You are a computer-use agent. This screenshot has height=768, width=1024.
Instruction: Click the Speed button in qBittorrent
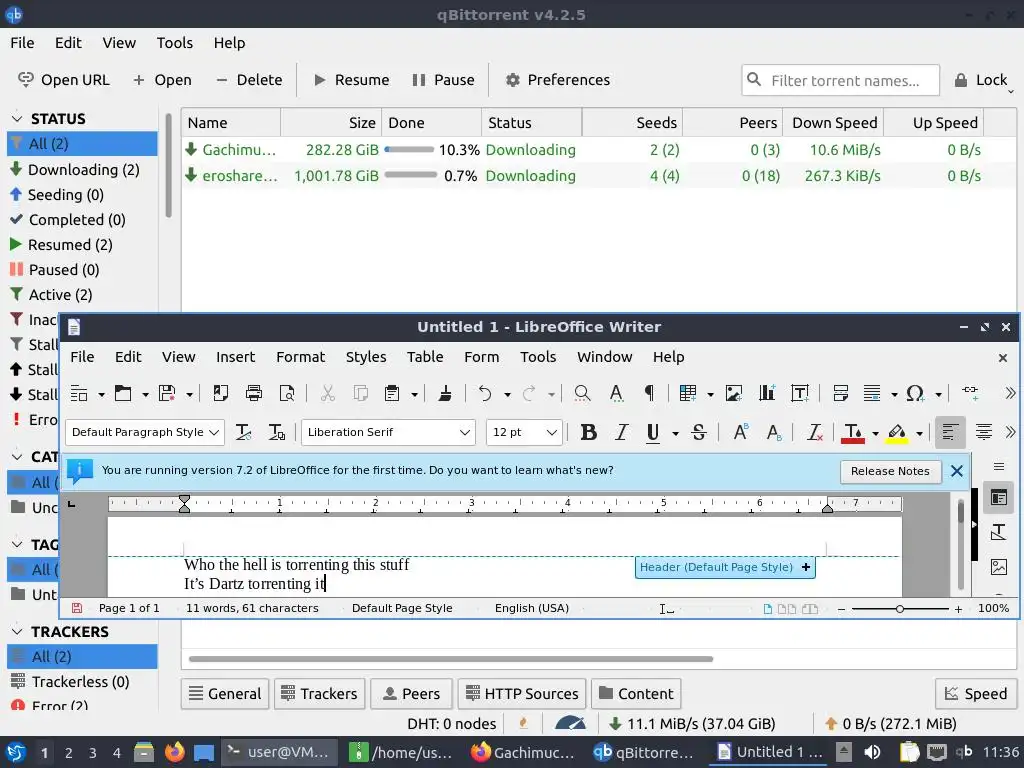(x=976, y=694)
